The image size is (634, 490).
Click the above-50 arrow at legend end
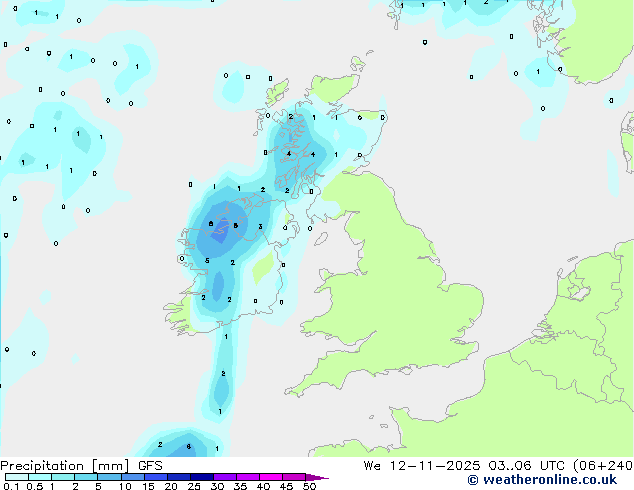[x=317, y=477]
